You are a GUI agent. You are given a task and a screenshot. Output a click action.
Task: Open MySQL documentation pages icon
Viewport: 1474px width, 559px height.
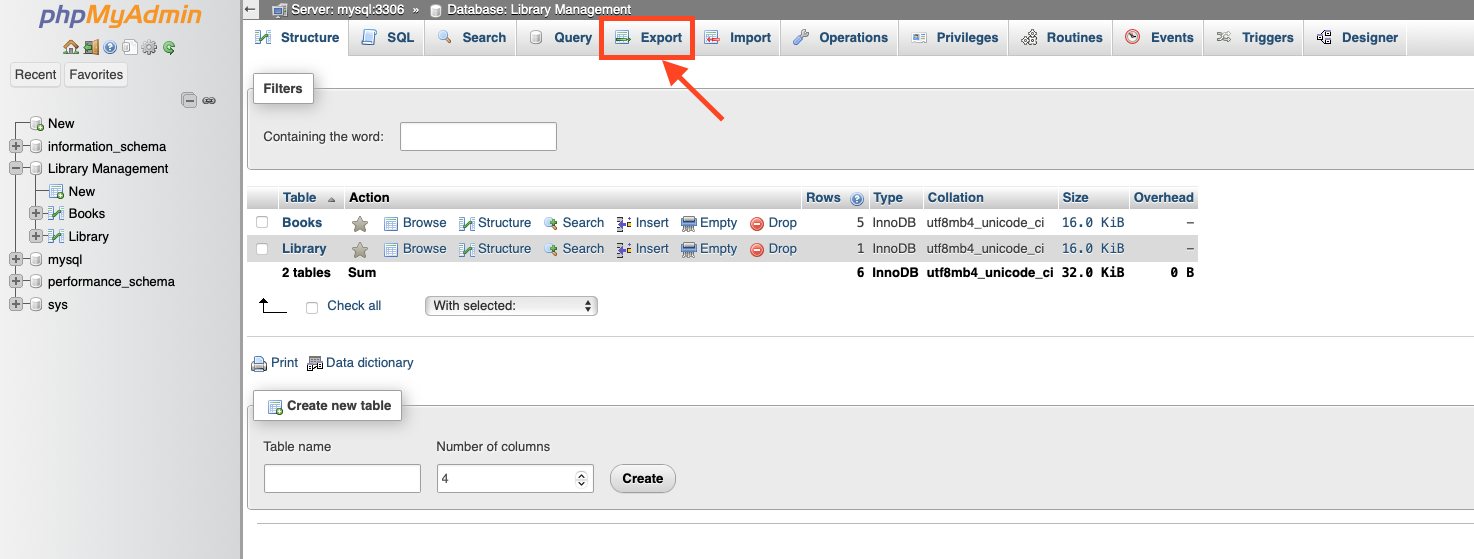129,47
